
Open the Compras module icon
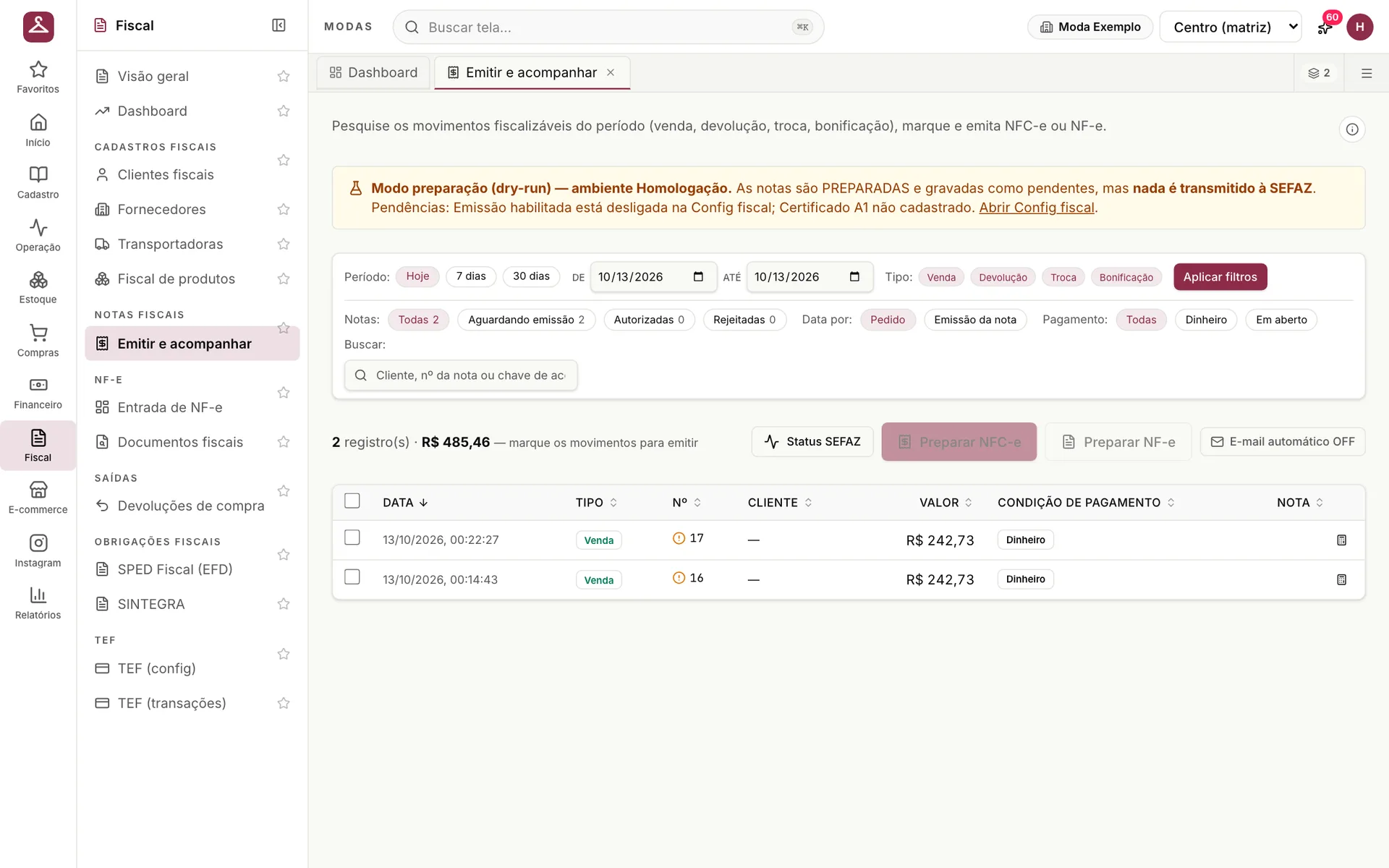pos(38,341)
